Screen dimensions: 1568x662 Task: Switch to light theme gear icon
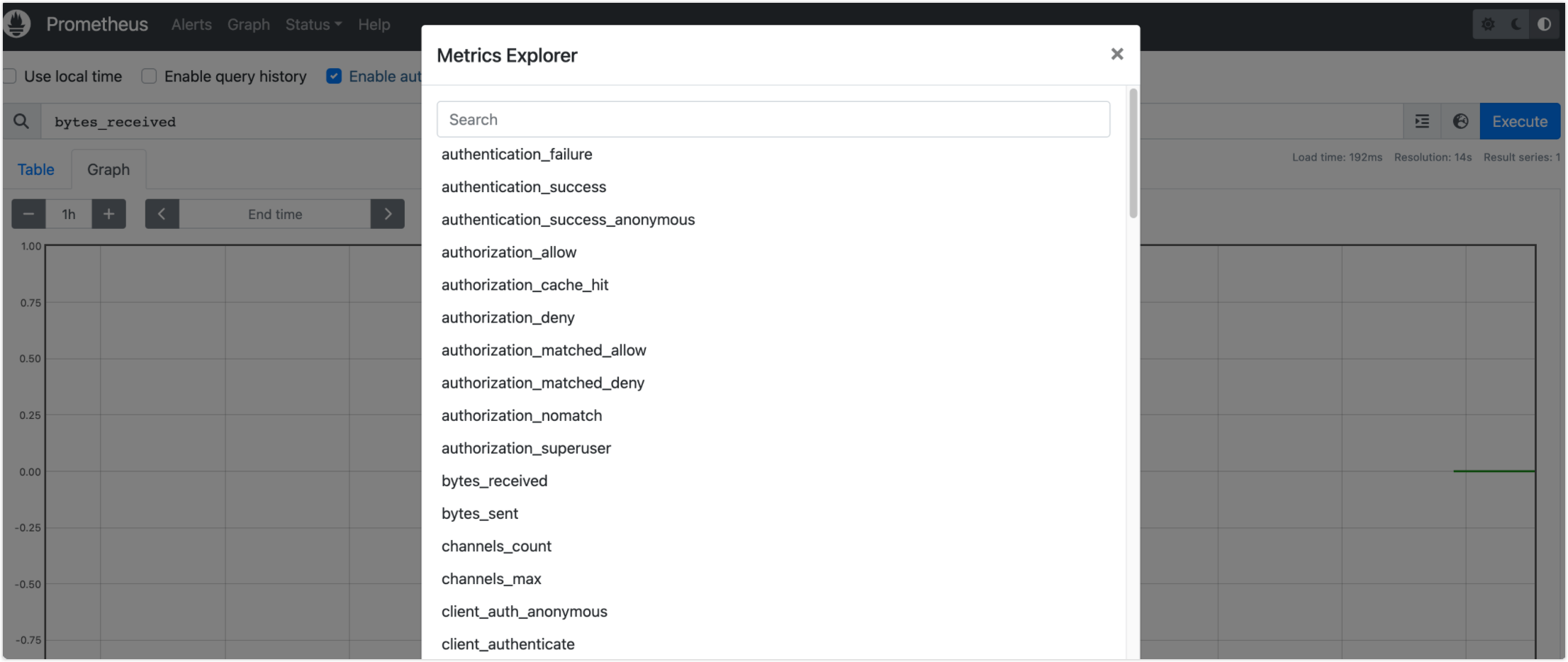click(x=1488, y=24)
